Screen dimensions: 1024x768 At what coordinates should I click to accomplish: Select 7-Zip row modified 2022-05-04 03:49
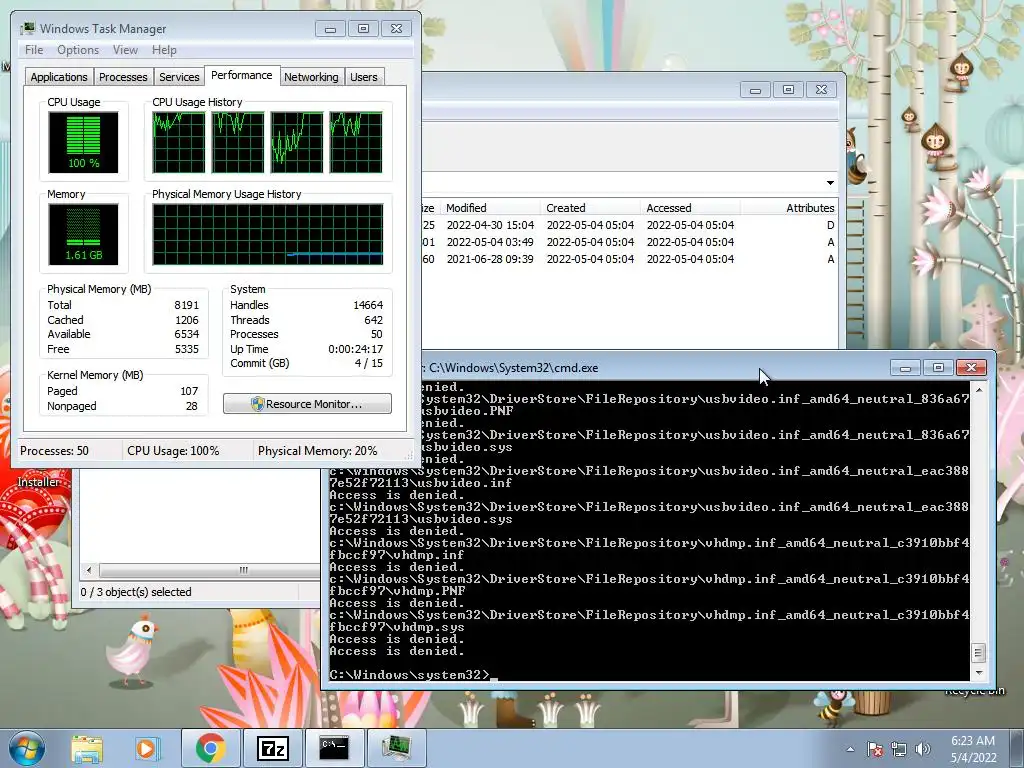tap(630, 242)
